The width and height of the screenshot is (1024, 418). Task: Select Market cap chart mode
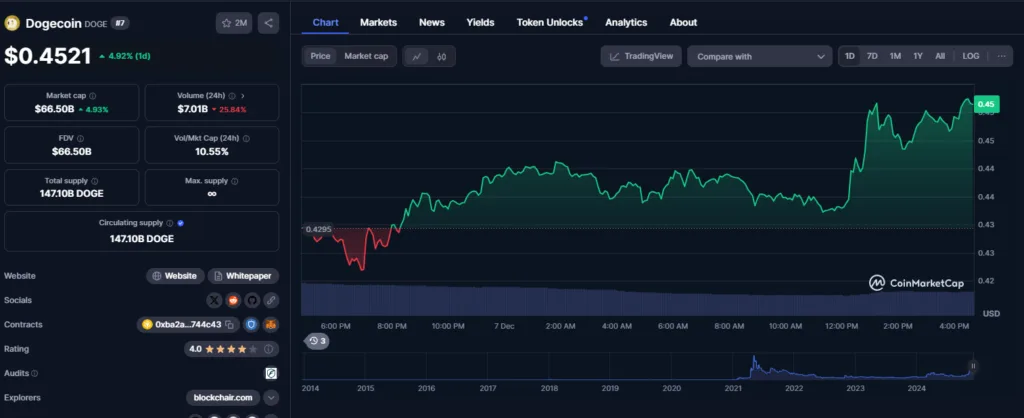pos(366,56)
